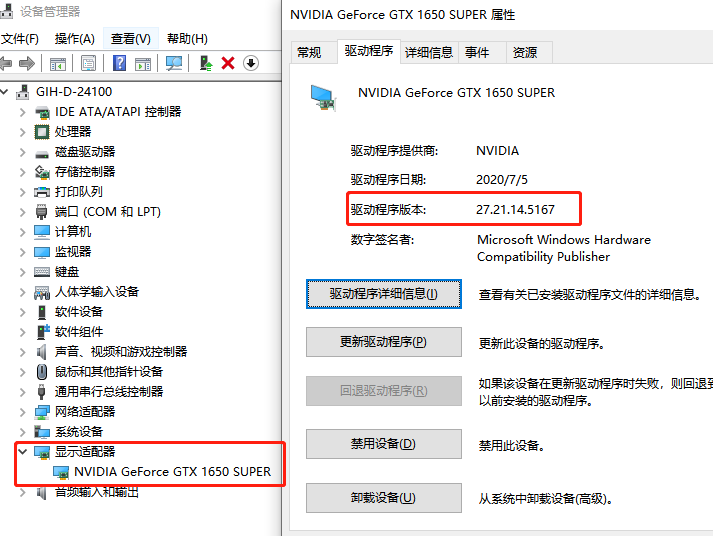Click the 打印队列 printer icon

[x=42, y=192]
